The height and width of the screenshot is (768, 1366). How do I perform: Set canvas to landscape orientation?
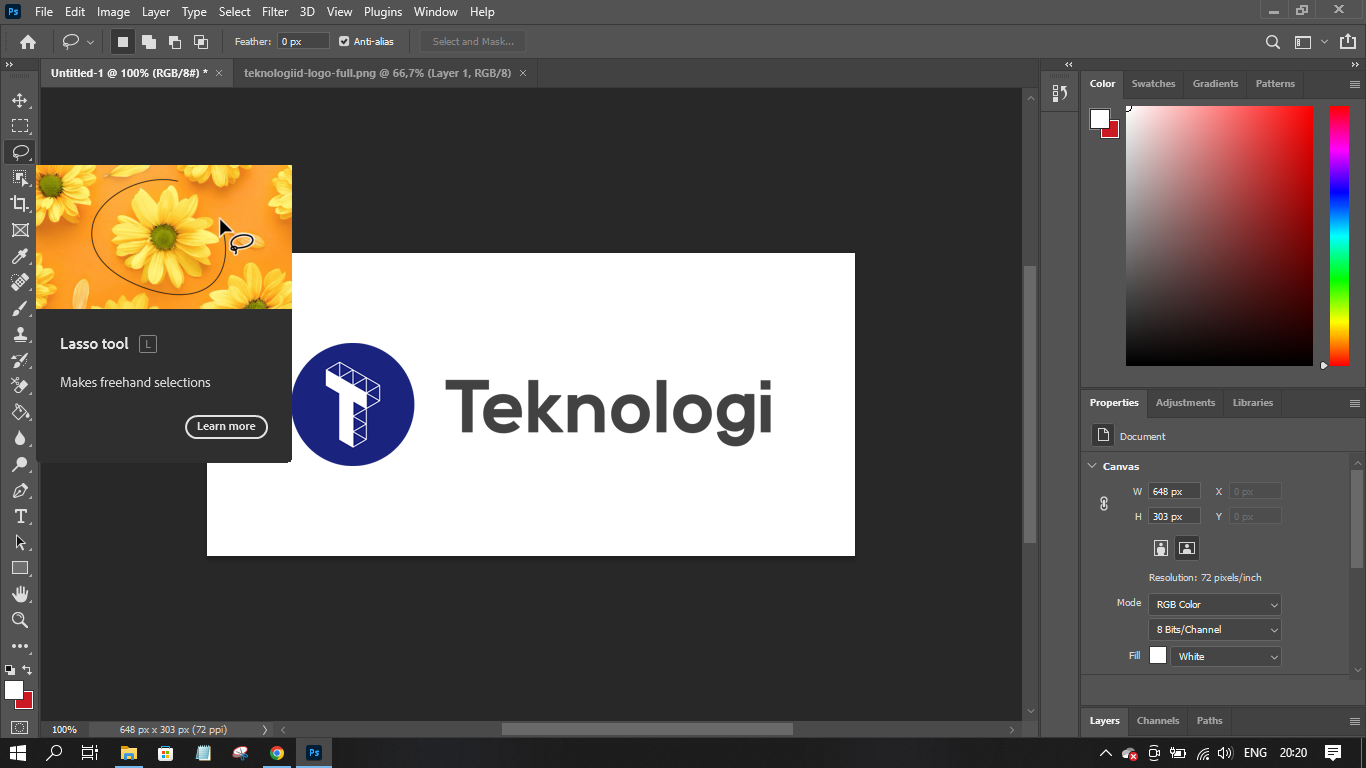pyautogui.click(x=1186, y=548)
